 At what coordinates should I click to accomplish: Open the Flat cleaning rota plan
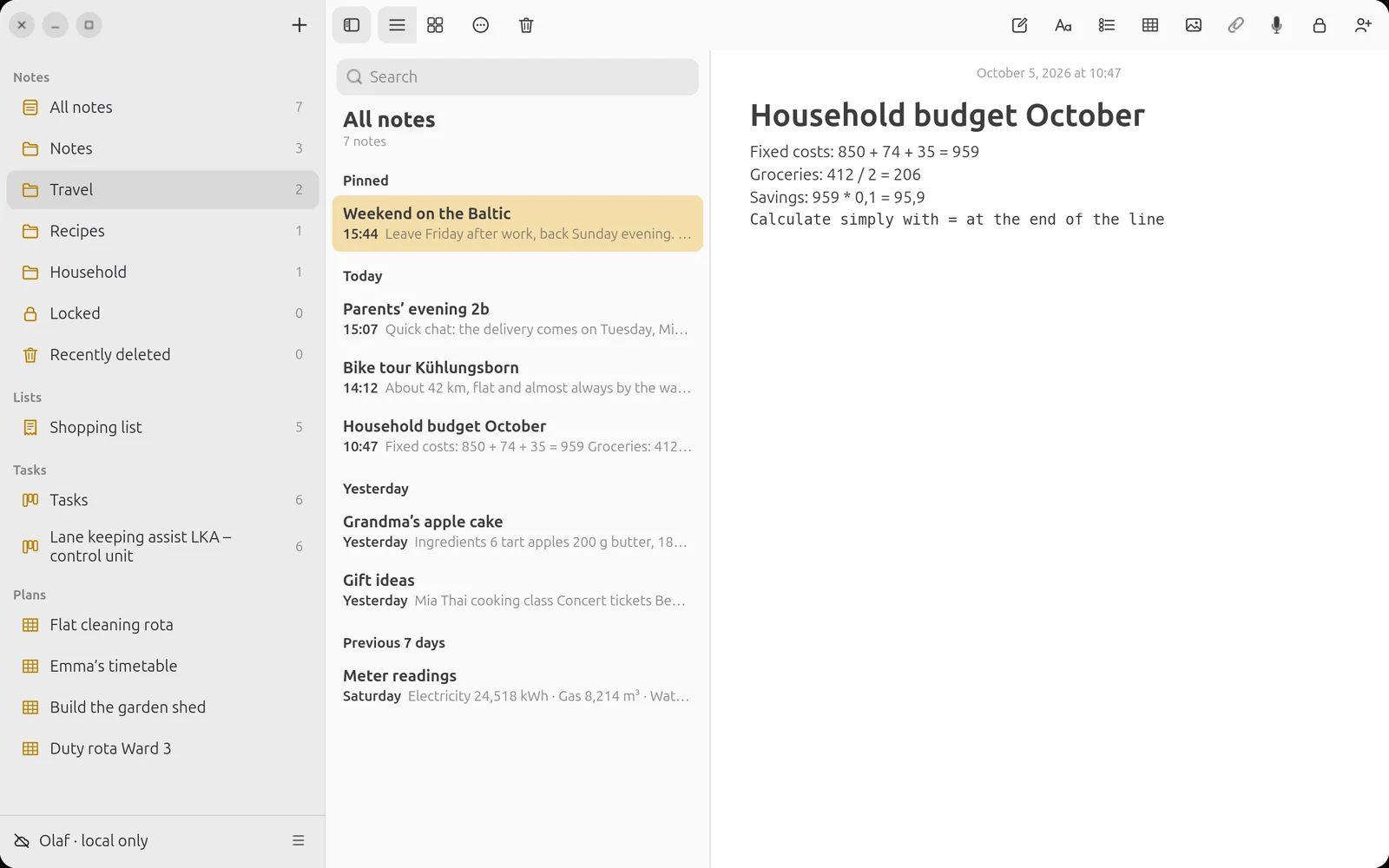click(x=162, y=625)
